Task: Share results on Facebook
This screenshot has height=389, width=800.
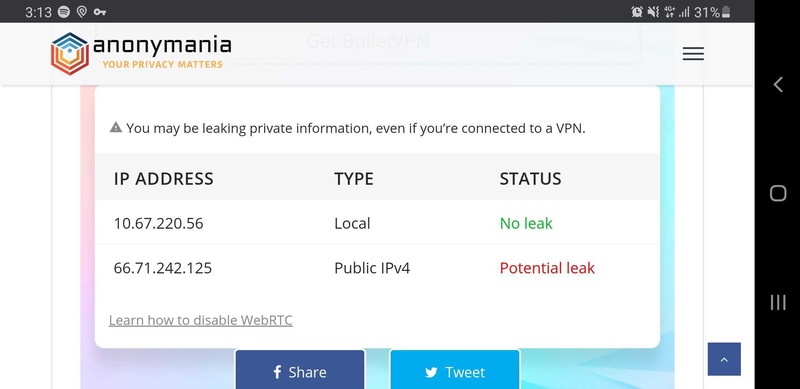Action: point(300,370)
